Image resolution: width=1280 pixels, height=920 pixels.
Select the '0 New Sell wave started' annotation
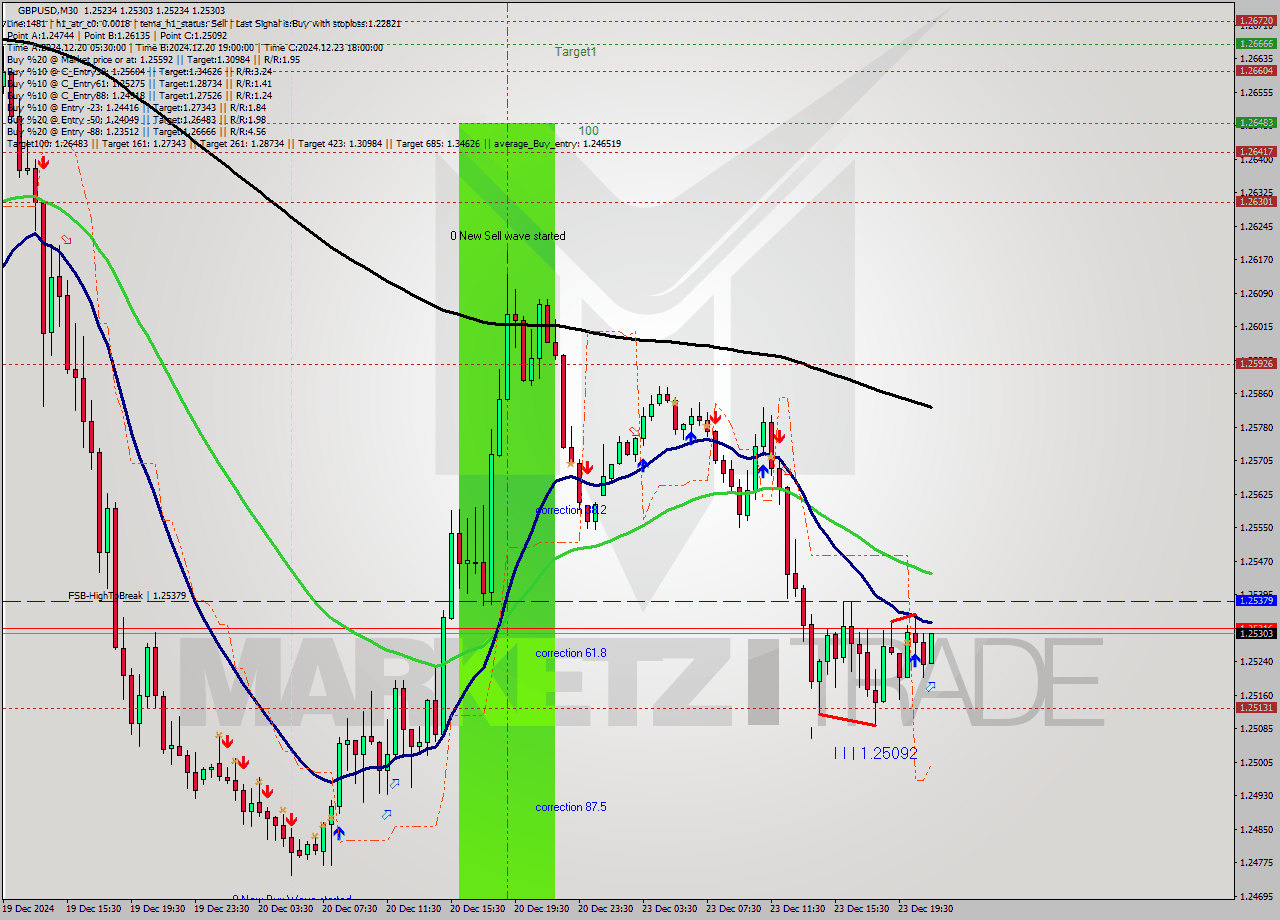(507, 236)
